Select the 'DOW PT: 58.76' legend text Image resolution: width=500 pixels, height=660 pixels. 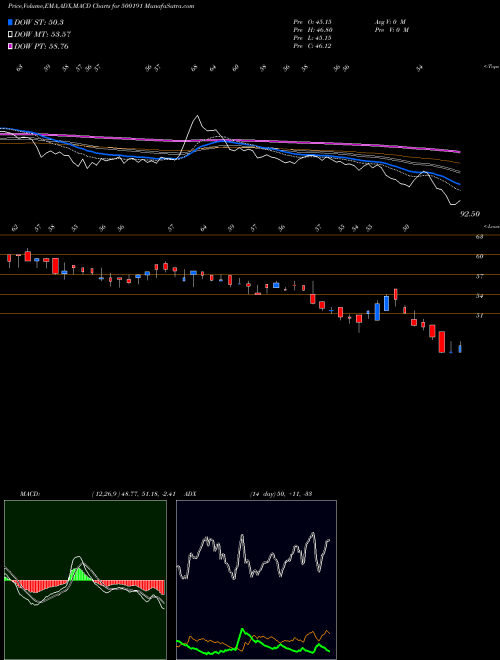[41, 46]
